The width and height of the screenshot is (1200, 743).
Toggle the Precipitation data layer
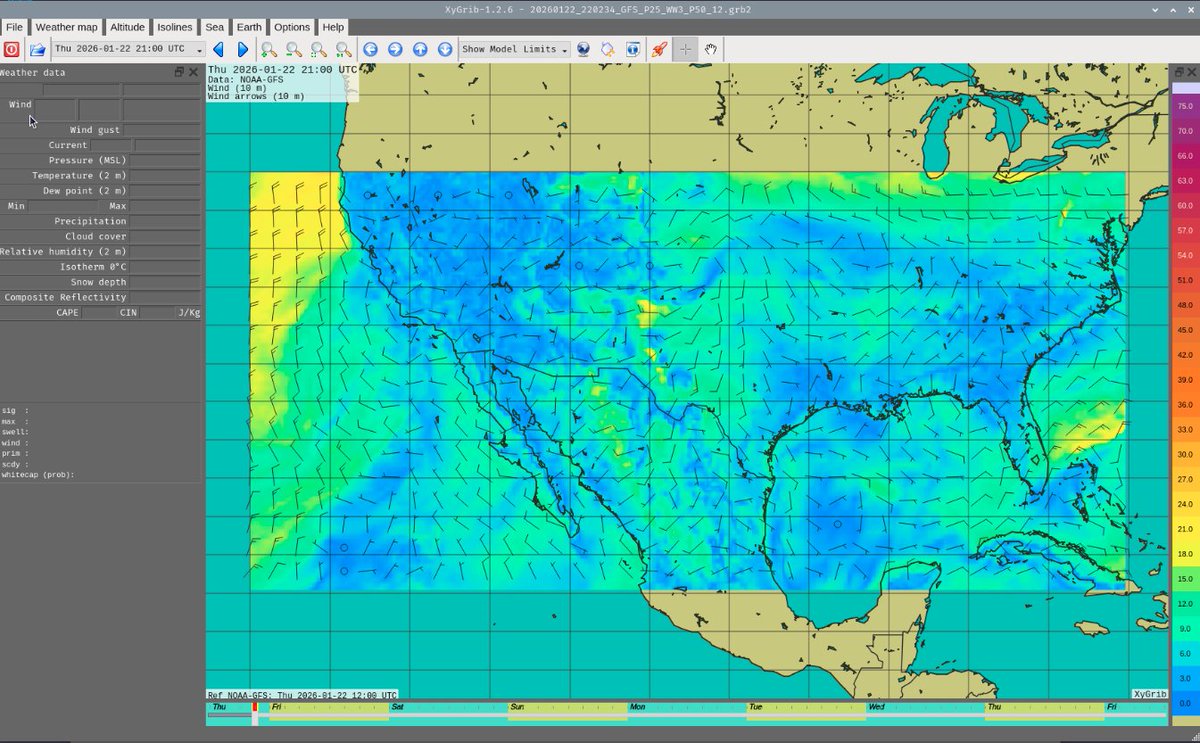point(91,221)
